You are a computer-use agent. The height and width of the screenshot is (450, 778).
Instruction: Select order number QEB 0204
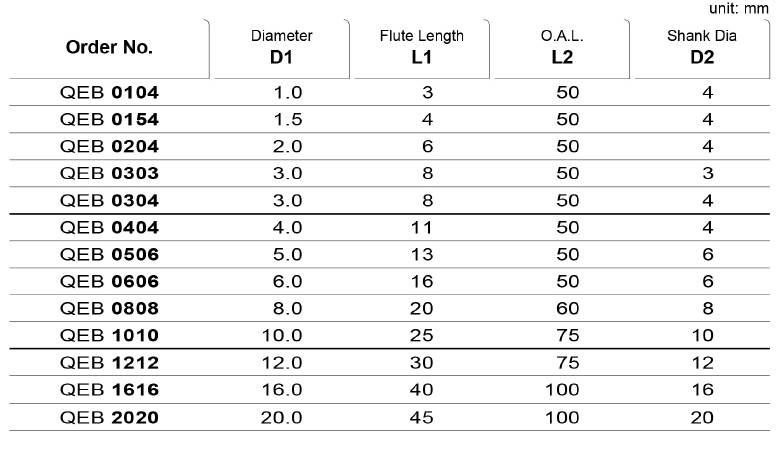pyautogui.click(x=109, y=146)
